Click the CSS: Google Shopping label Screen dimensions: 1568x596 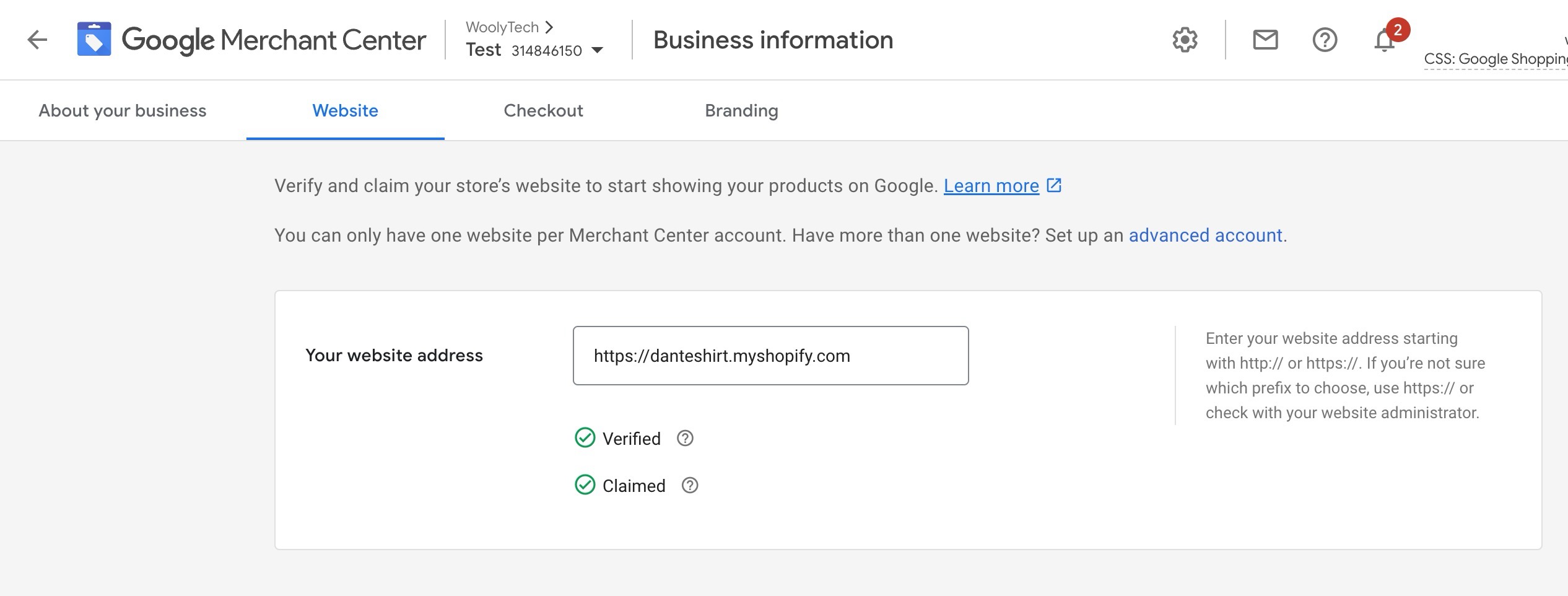coord(1496,59)
